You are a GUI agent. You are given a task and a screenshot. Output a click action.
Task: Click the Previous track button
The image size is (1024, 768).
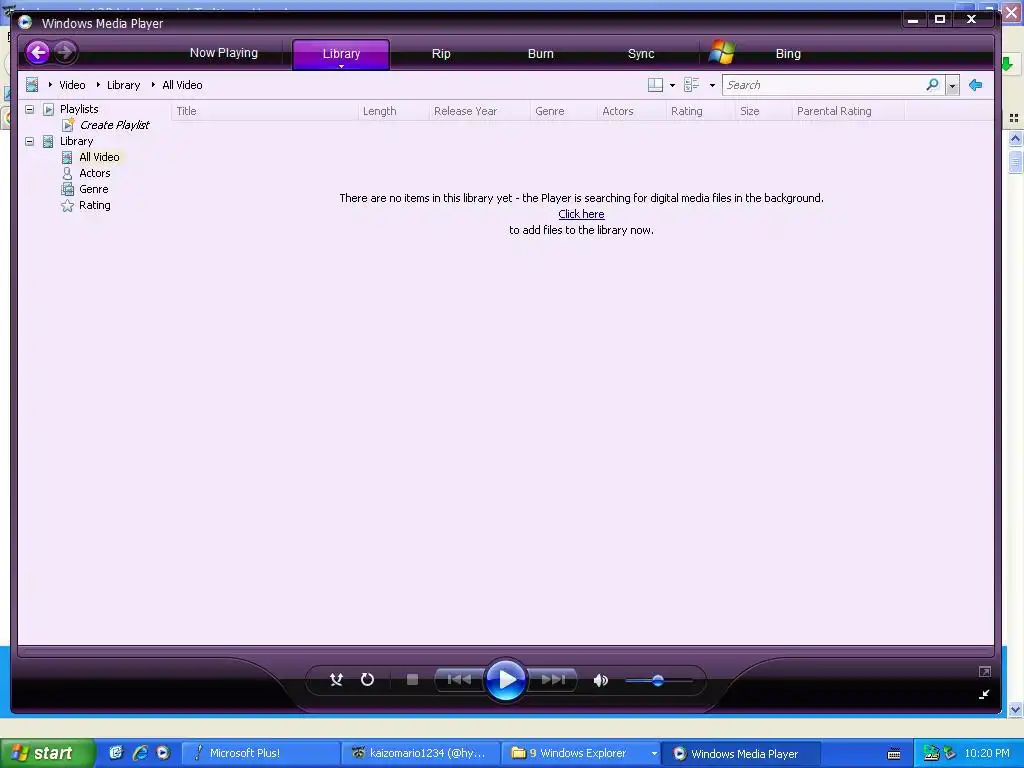click(x=459, y=680)
